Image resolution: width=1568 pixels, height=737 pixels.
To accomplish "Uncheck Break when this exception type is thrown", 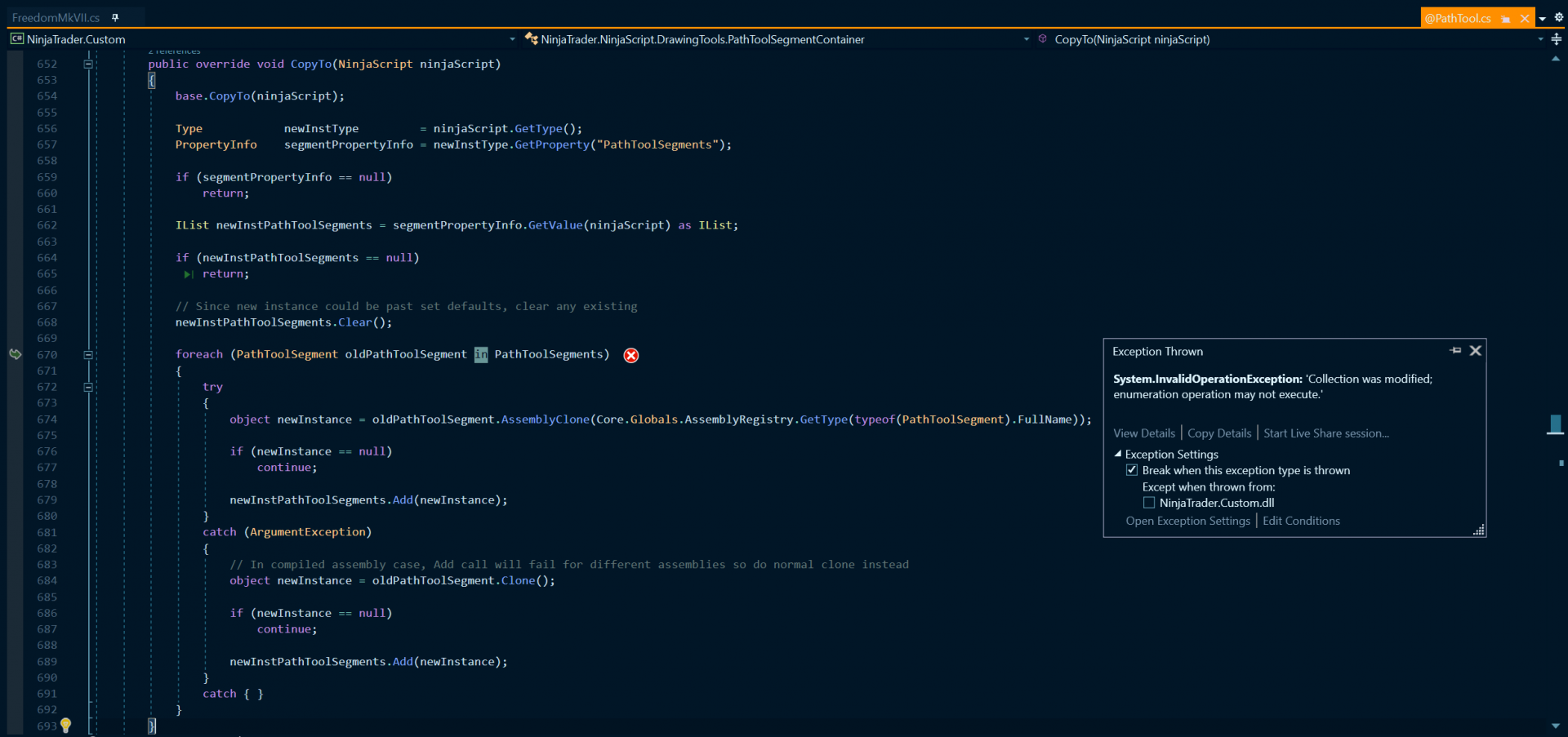I will [1132, 470].
